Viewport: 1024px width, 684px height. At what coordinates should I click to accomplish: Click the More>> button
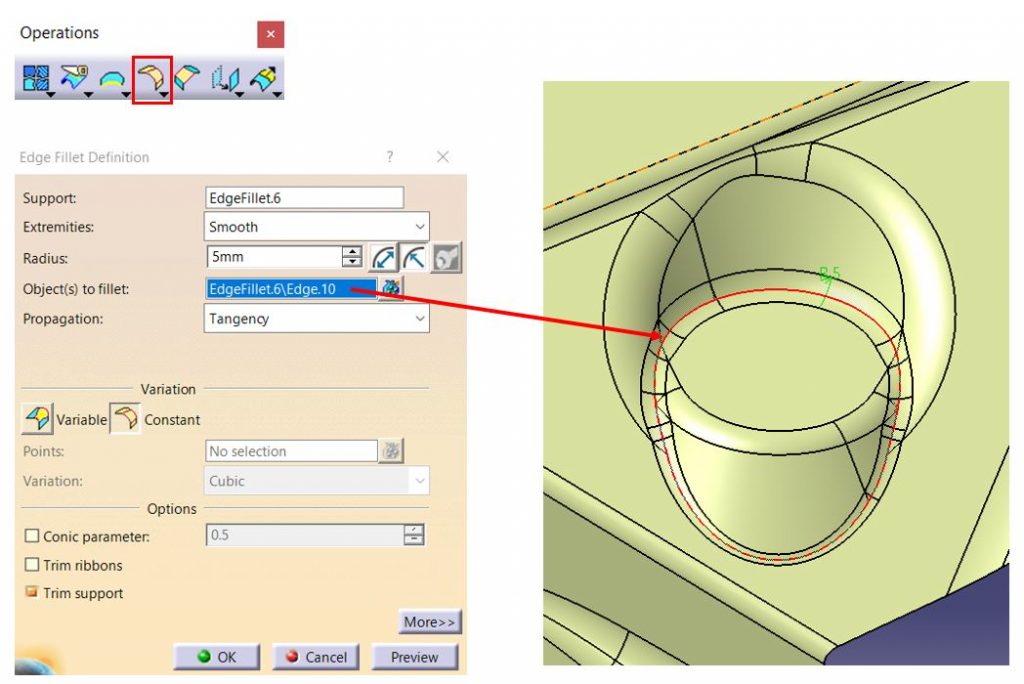pyautogui.click(x=428, y=621)
